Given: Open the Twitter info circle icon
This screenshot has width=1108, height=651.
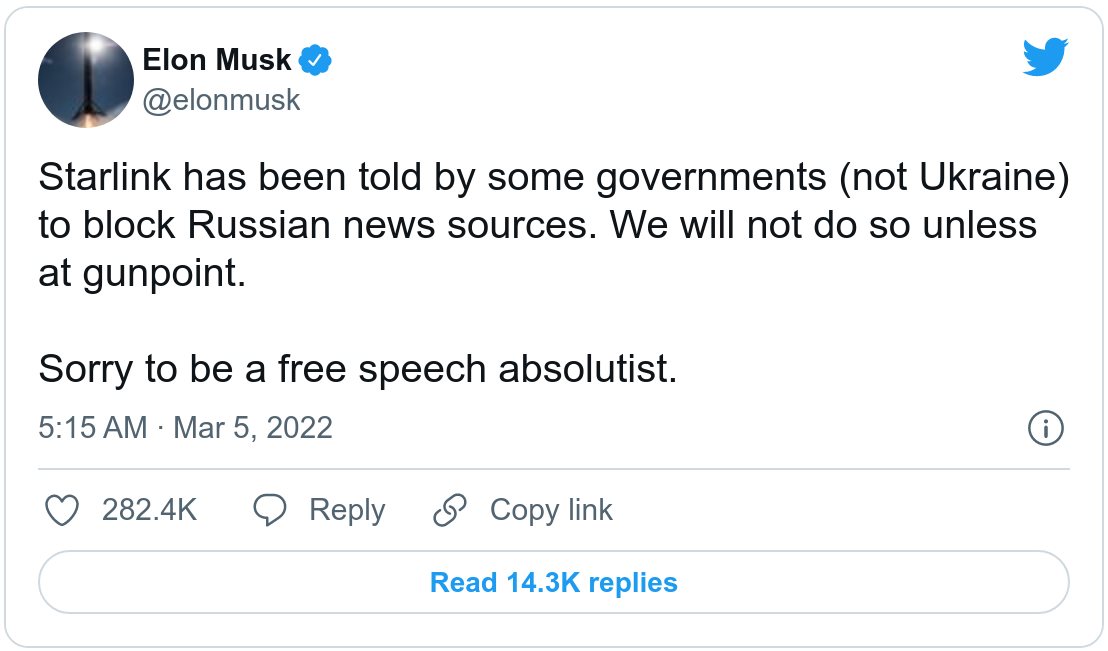Looking at the screenshot, I should click(1045, 429).
